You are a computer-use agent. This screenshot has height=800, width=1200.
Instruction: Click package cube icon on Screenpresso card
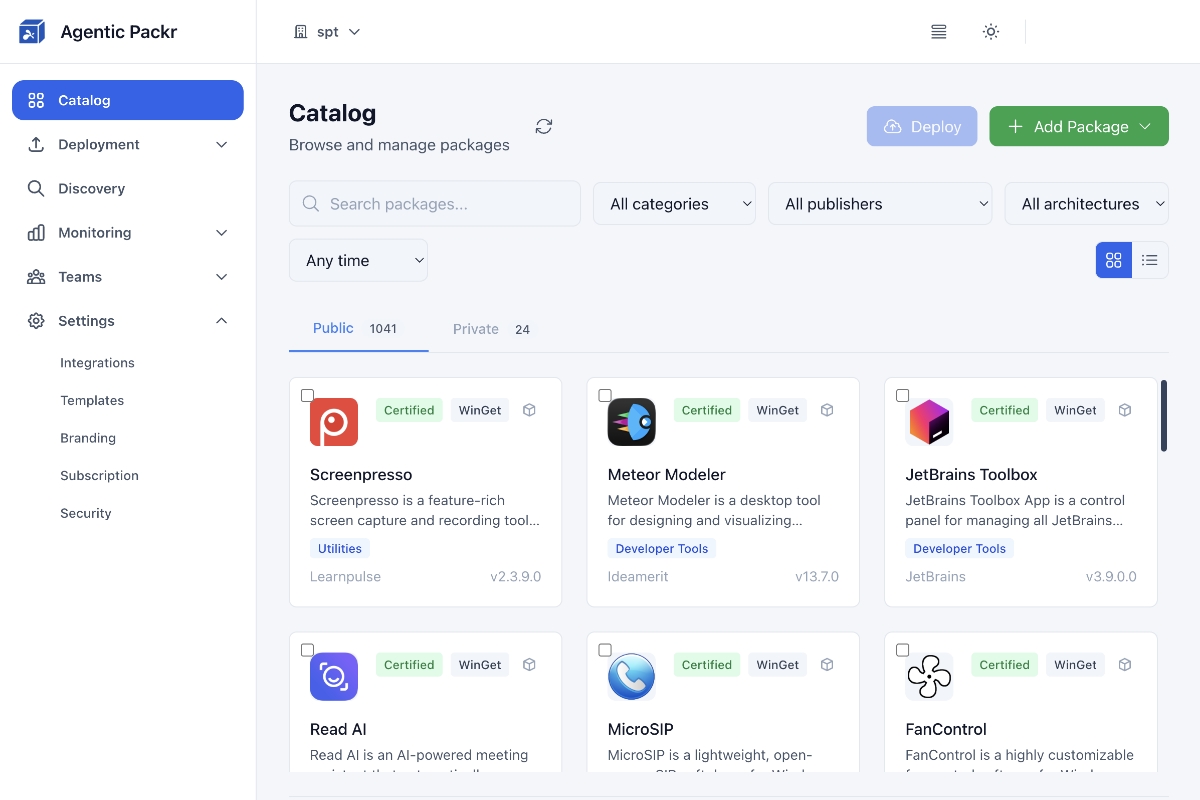pyautogui.click(x=530, y=410)
